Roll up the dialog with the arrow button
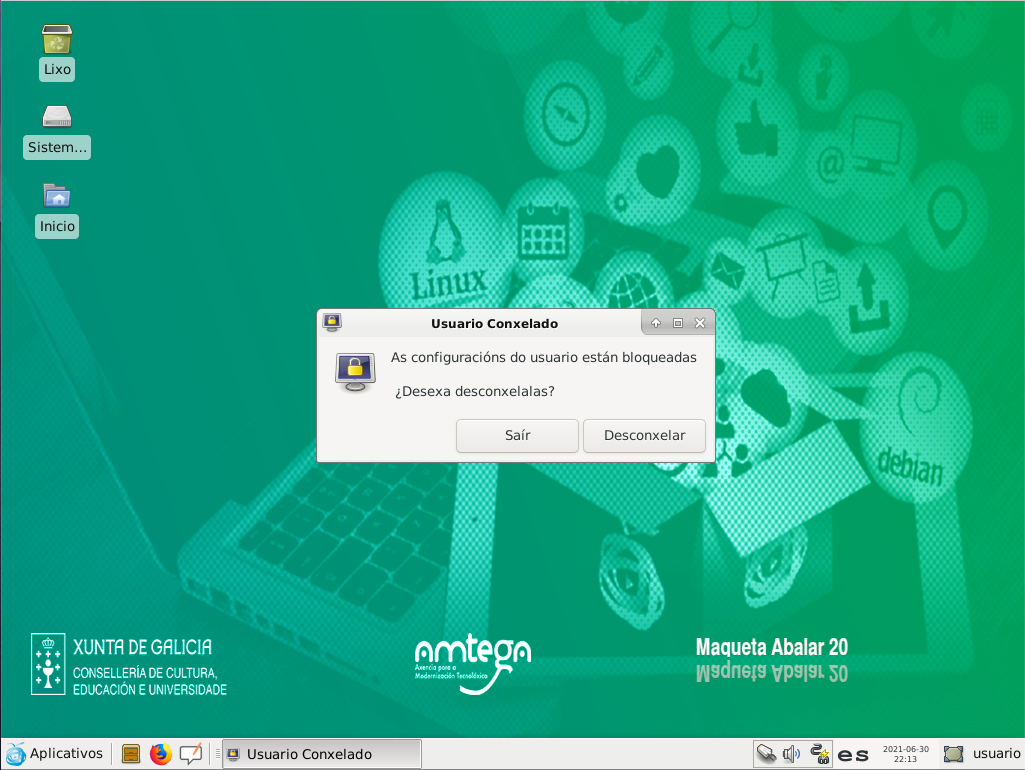This screenshot has height=770, width=1025. click(x=656, y=323)
